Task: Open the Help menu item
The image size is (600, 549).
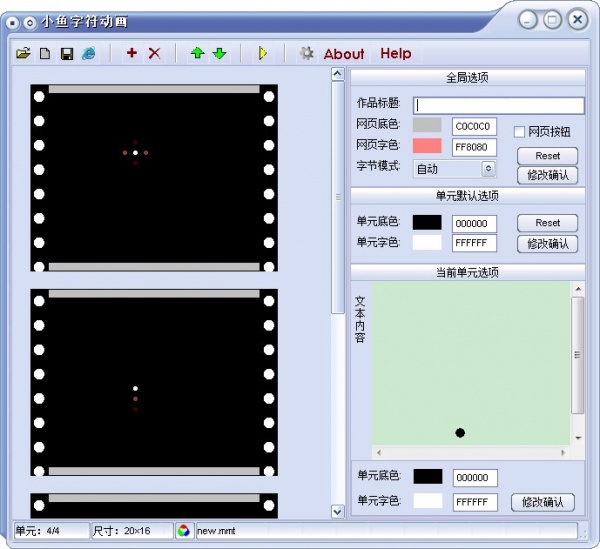Action: pyautogui.click(x=395, y=54)
